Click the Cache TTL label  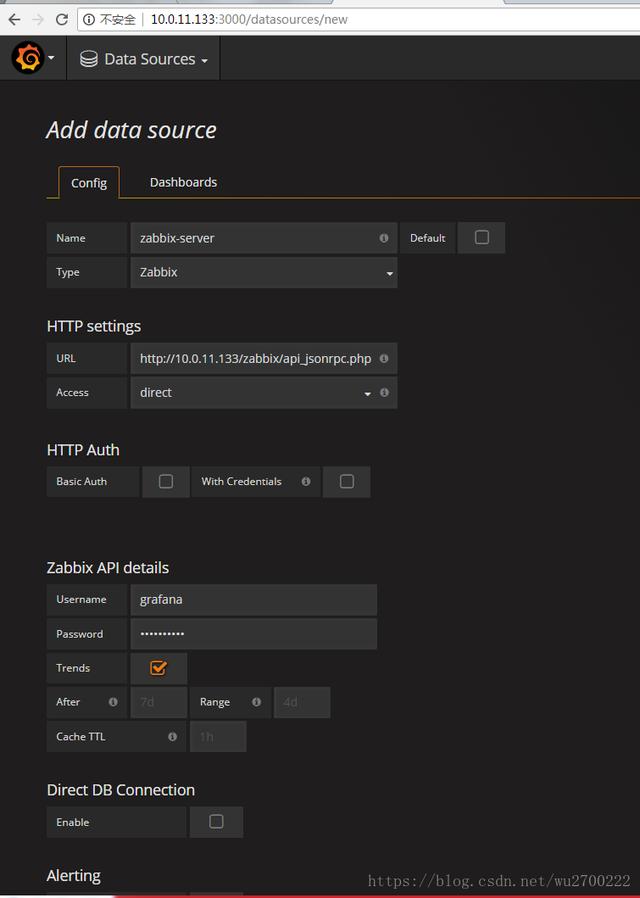[x=81, y=736]
